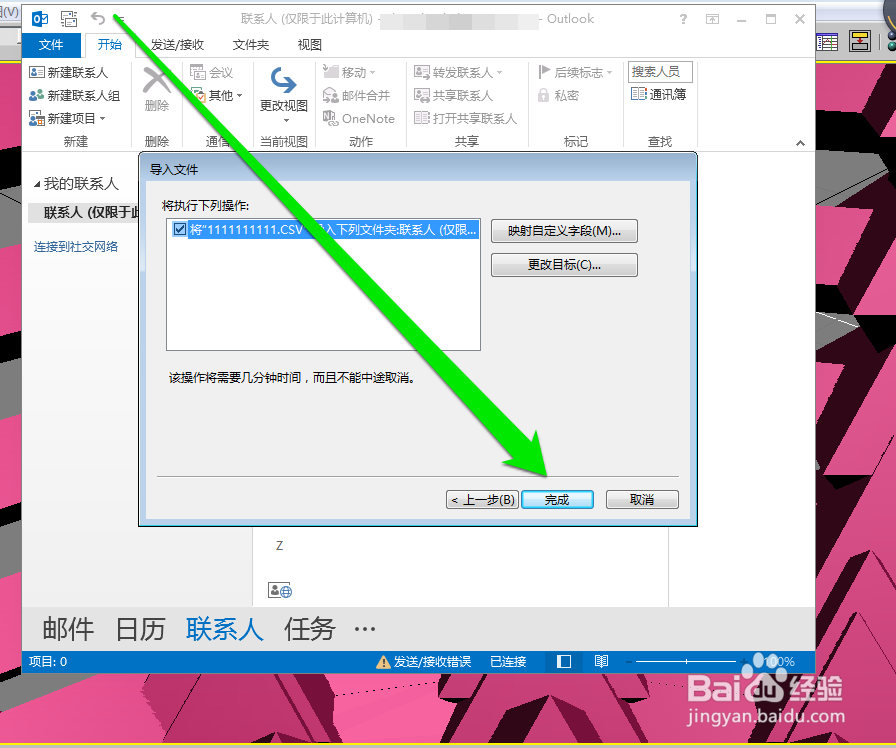The image size is (896, 748).
Task: Open the 移动 move dropdown
Action: (349, 73)
